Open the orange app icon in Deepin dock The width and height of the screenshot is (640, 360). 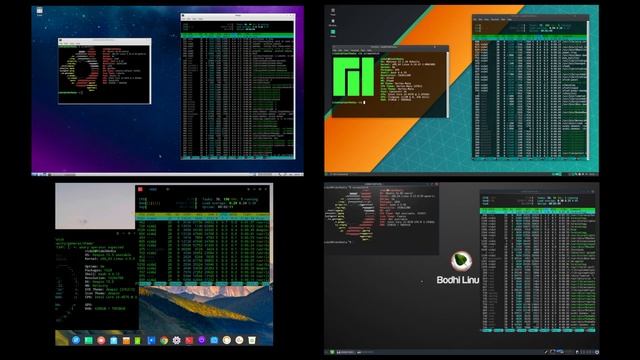point(126,340)
